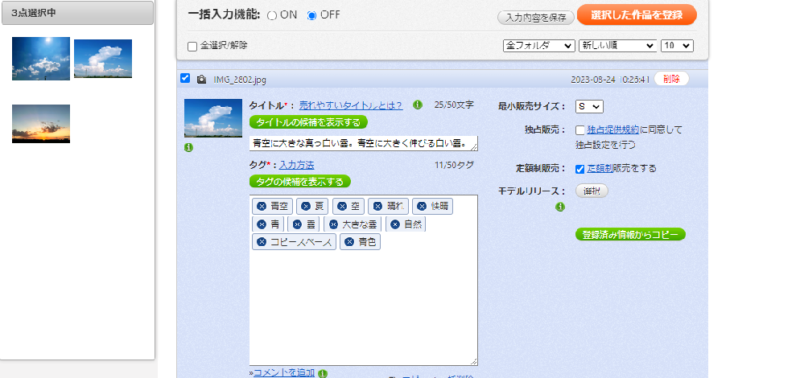
Task: Open the IMG_2802.jpg preview thumbnail
Action: 213,118
